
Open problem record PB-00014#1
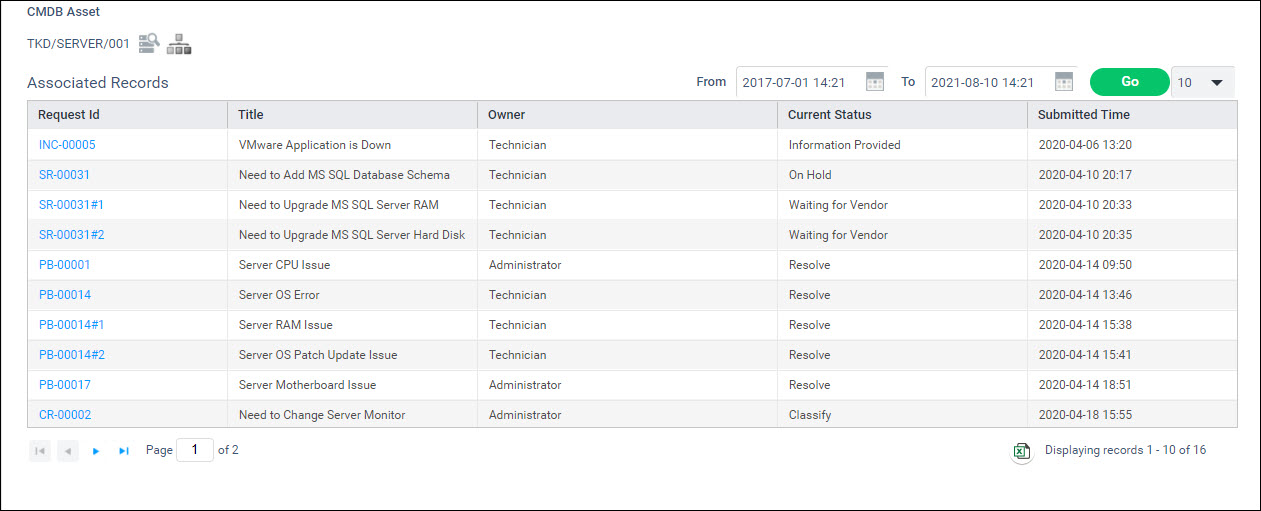tap(71, 325)
